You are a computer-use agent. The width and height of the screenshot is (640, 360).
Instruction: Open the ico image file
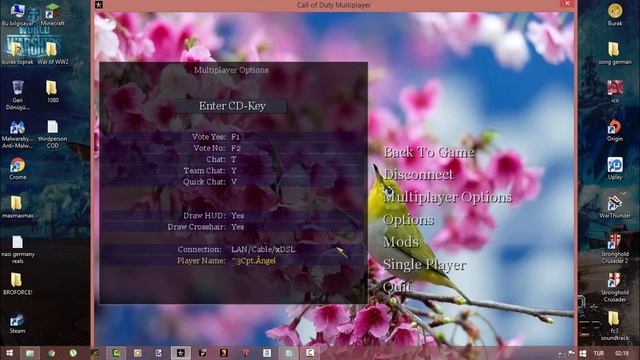tap(615, 91)
